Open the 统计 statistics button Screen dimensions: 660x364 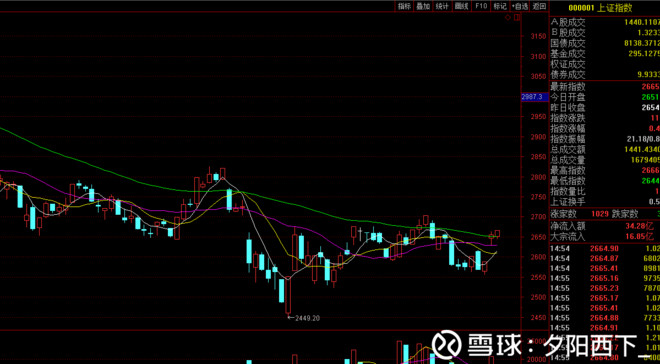(442, 6)
